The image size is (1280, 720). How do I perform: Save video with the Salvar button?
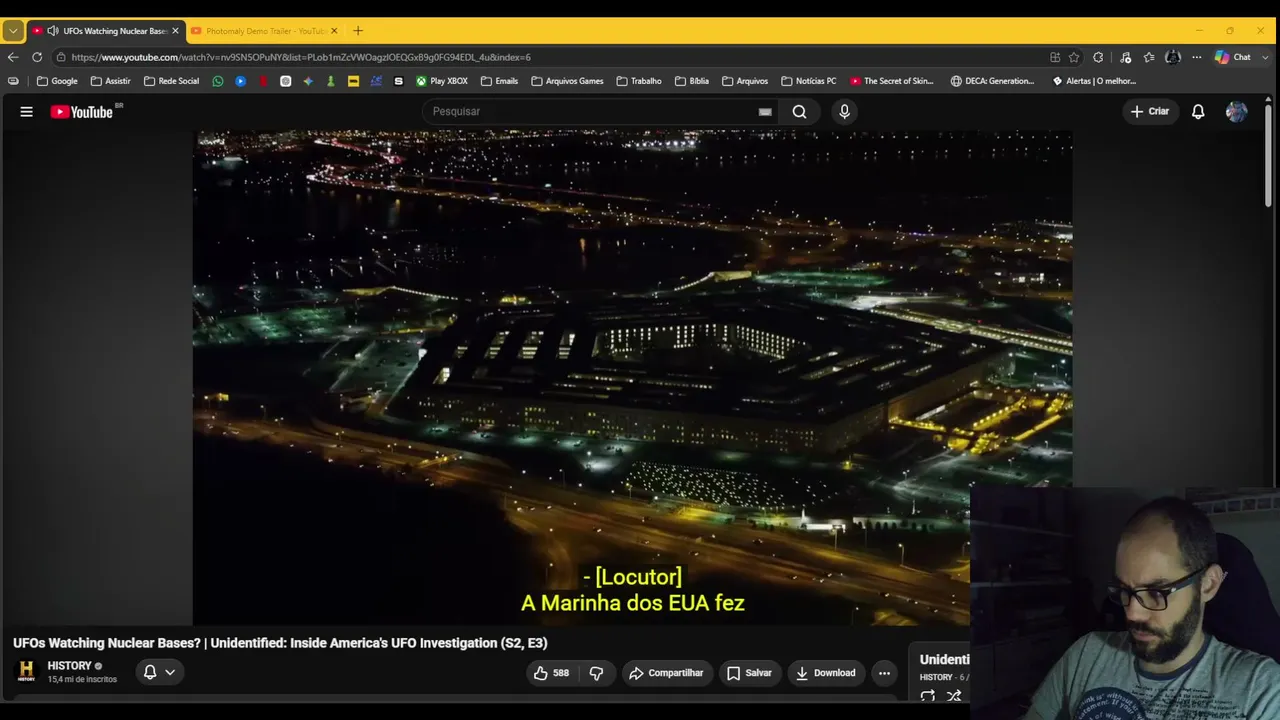point(749,673)
